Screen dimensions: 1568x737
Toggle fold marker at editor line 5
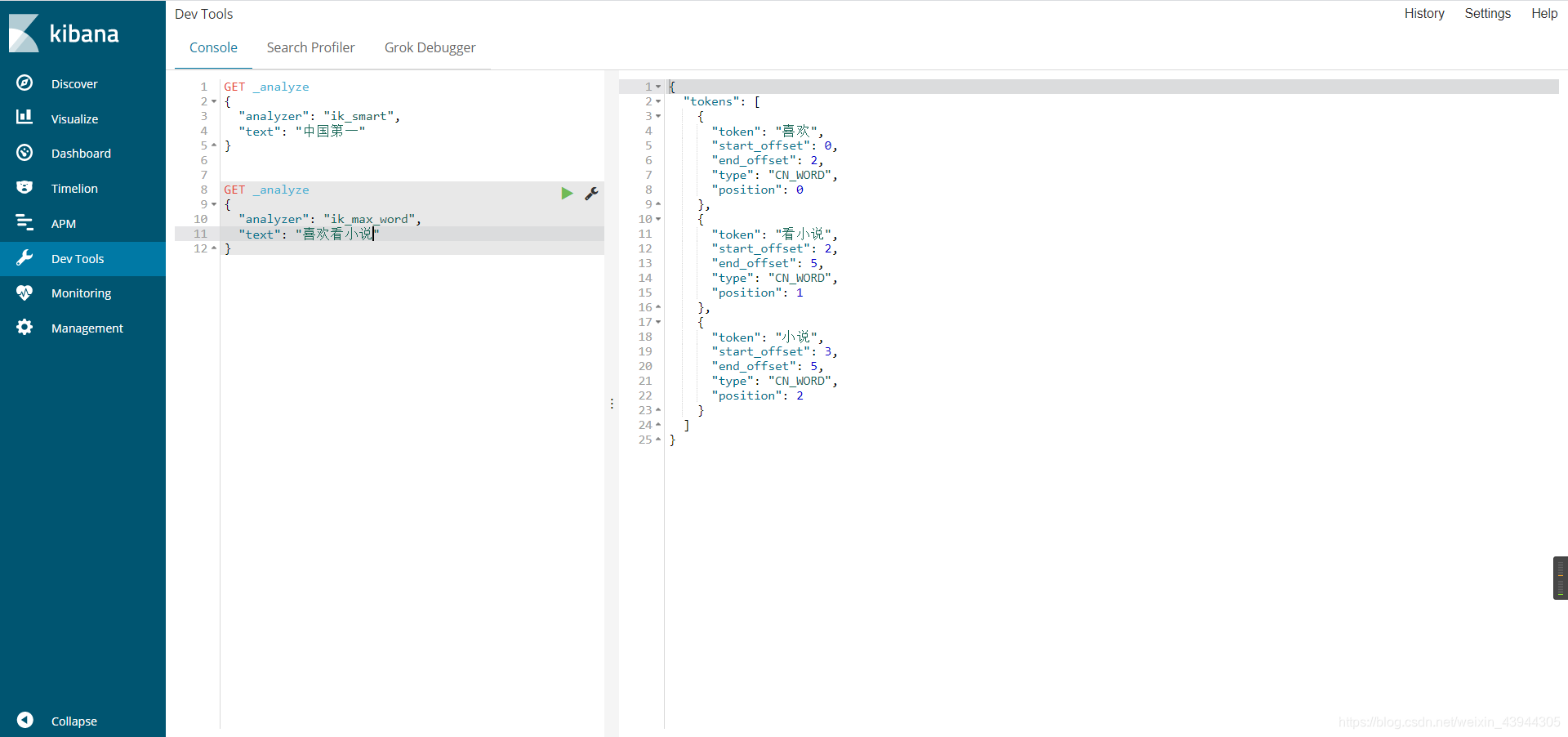pyautogui.click(x=214, y=145)
